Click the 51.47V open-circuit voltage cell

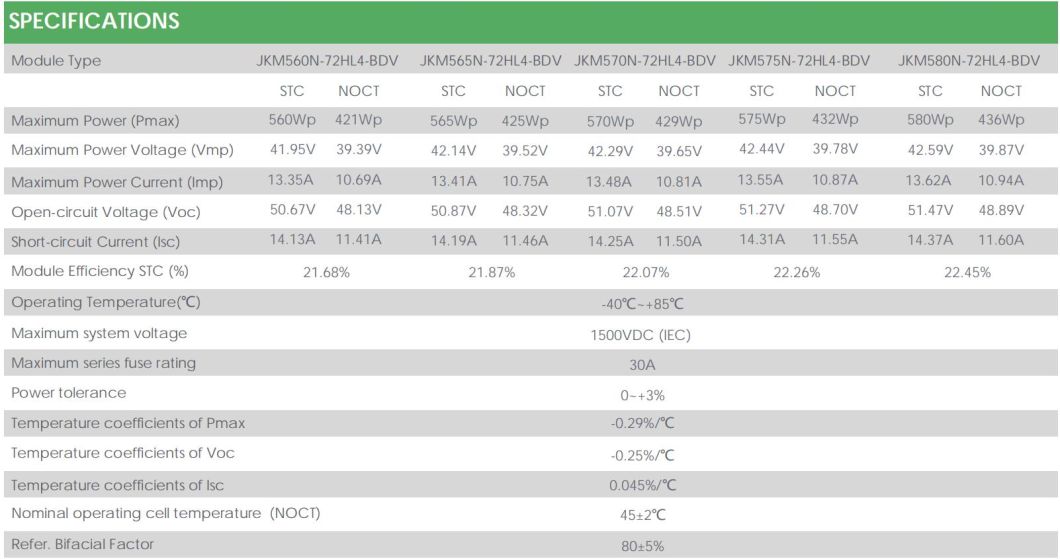point(929,211)
